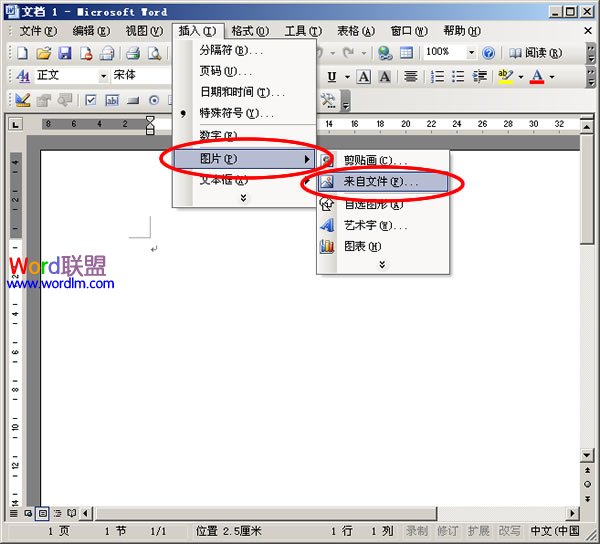Choose 日期和时间(T)... menu entry
This screenshot has height=544, width=600.
[245, 92]
